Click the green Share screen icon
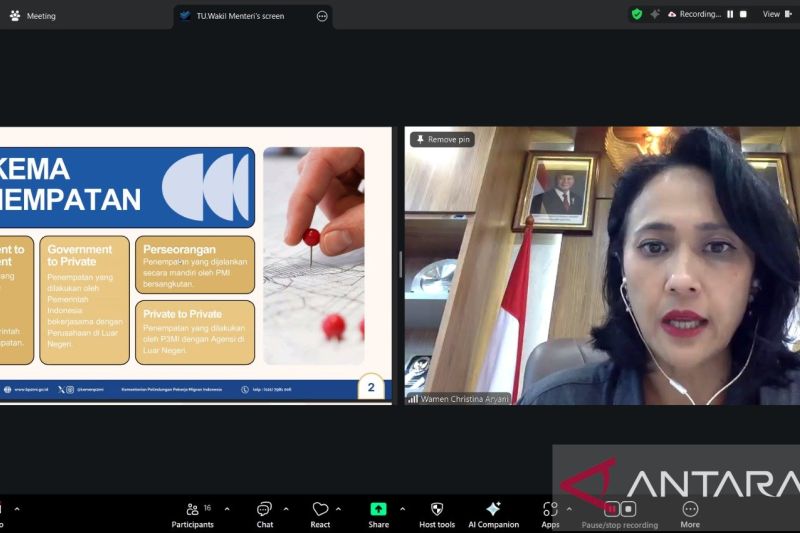800x533 pixels. click(x=378, y=510)
